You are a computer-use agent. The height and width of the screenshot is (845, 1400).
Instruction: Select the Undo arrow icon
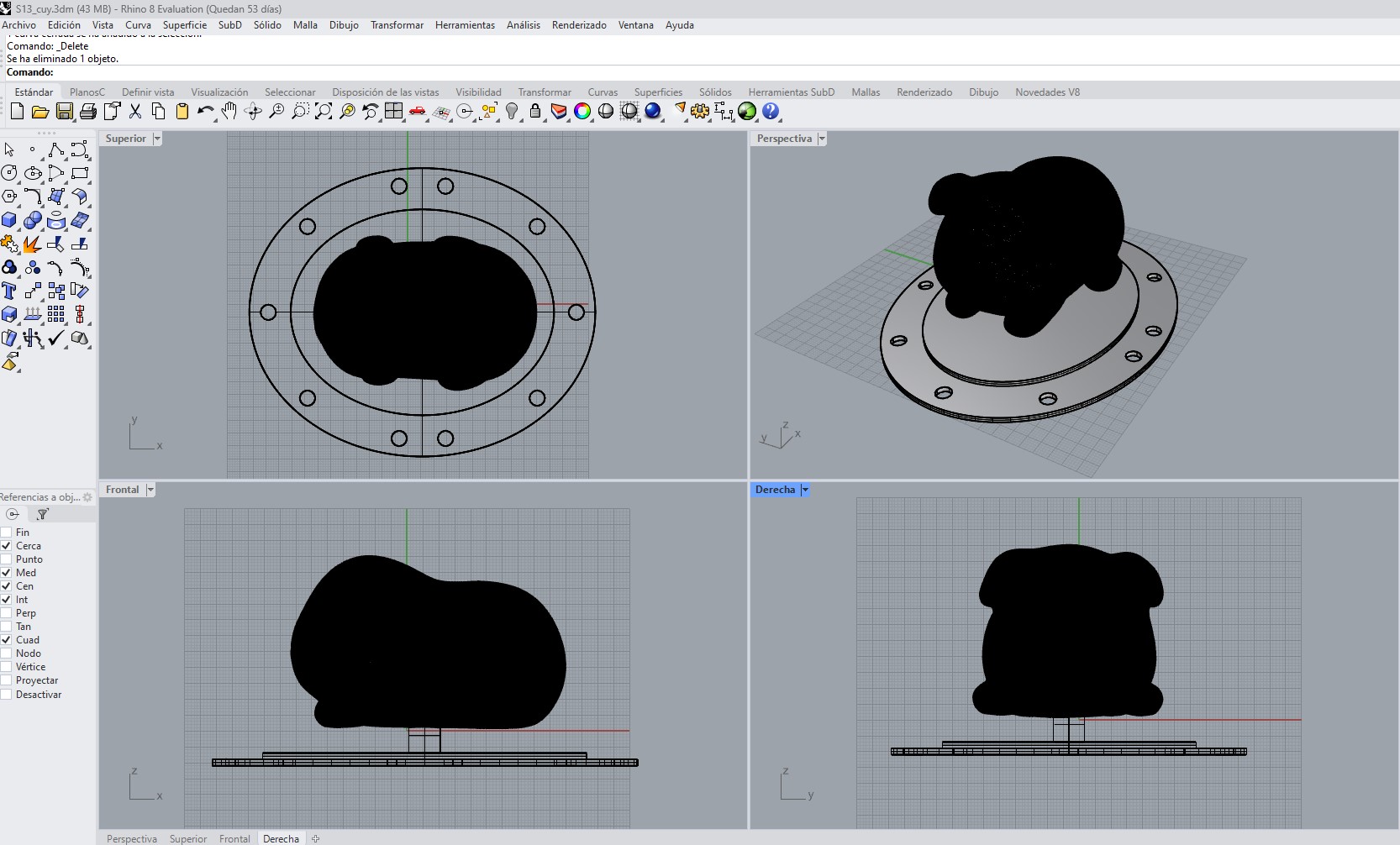point(205,111)
